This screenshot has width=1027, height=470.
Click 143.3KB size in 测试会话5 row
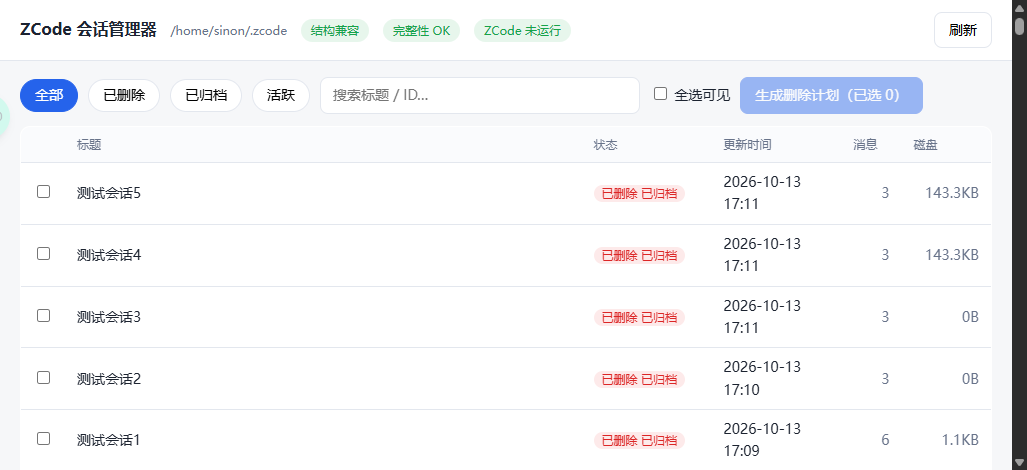click(952, 193)
